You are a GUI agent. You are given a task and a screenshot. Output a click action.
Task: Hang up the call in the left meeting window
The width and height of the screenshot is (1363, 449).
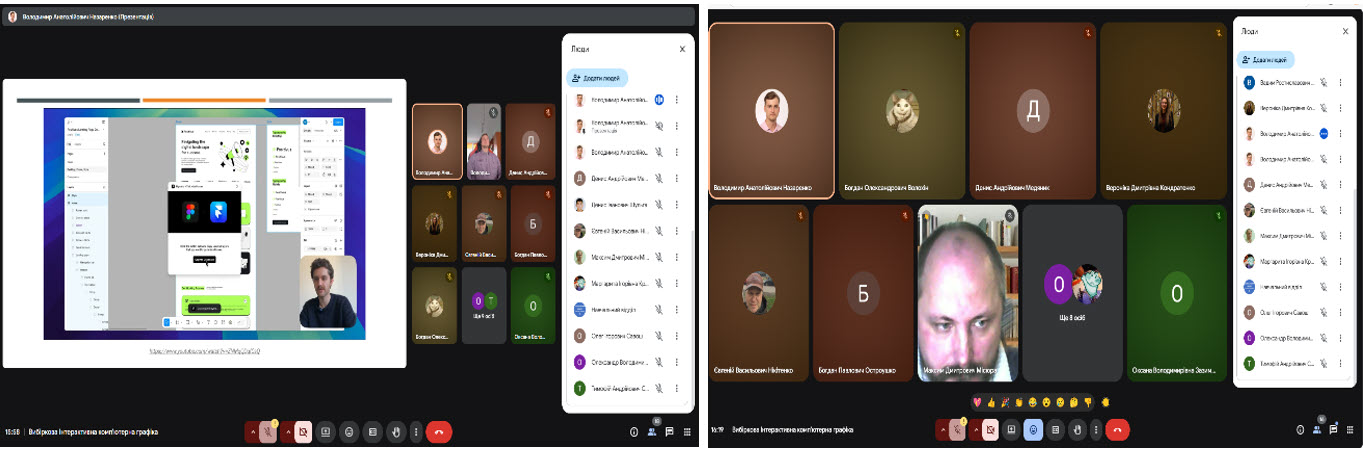coord(438,431)
